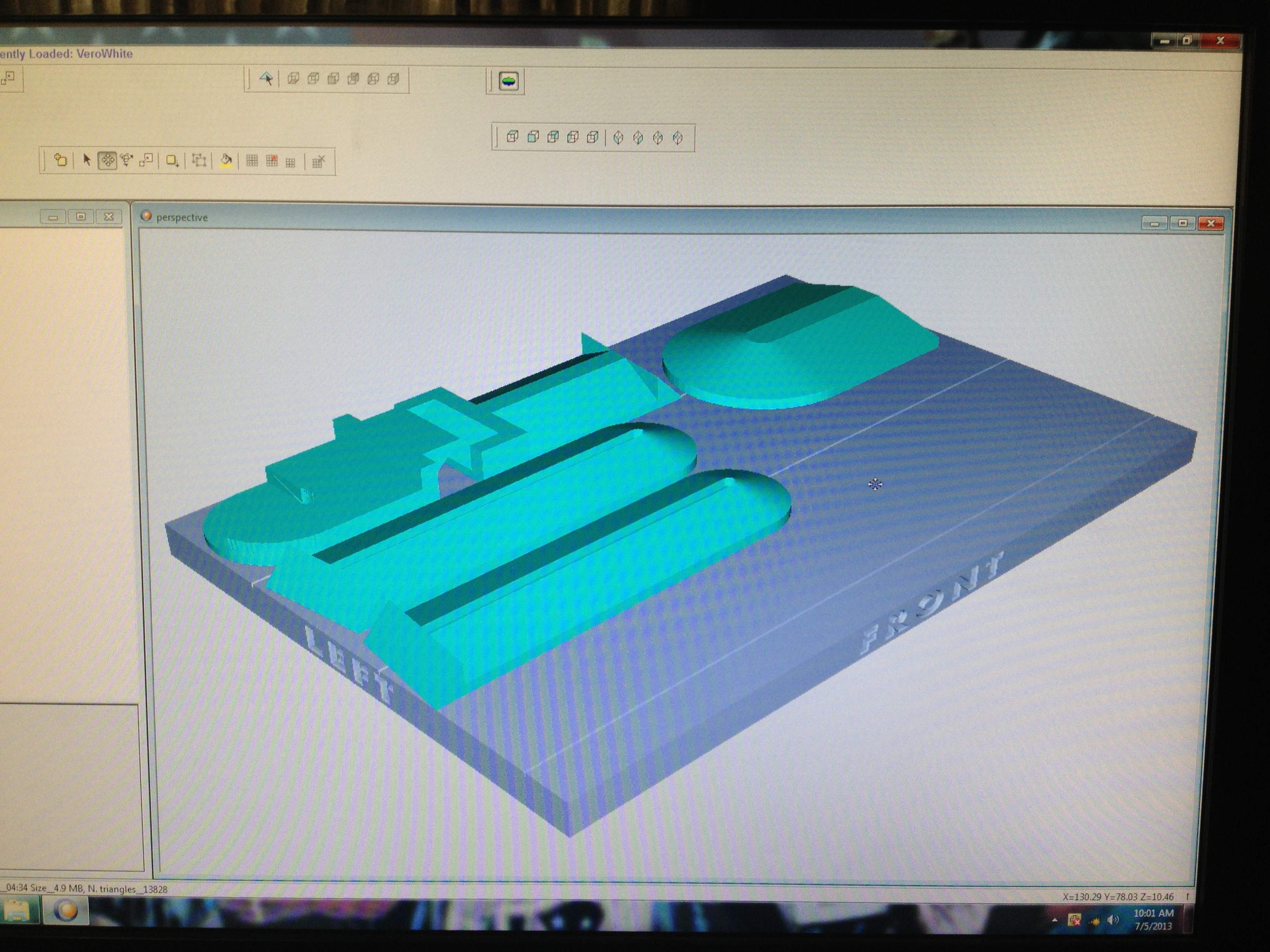Close the perspective view window
1270x952 pixels.
click(1211, 223)
